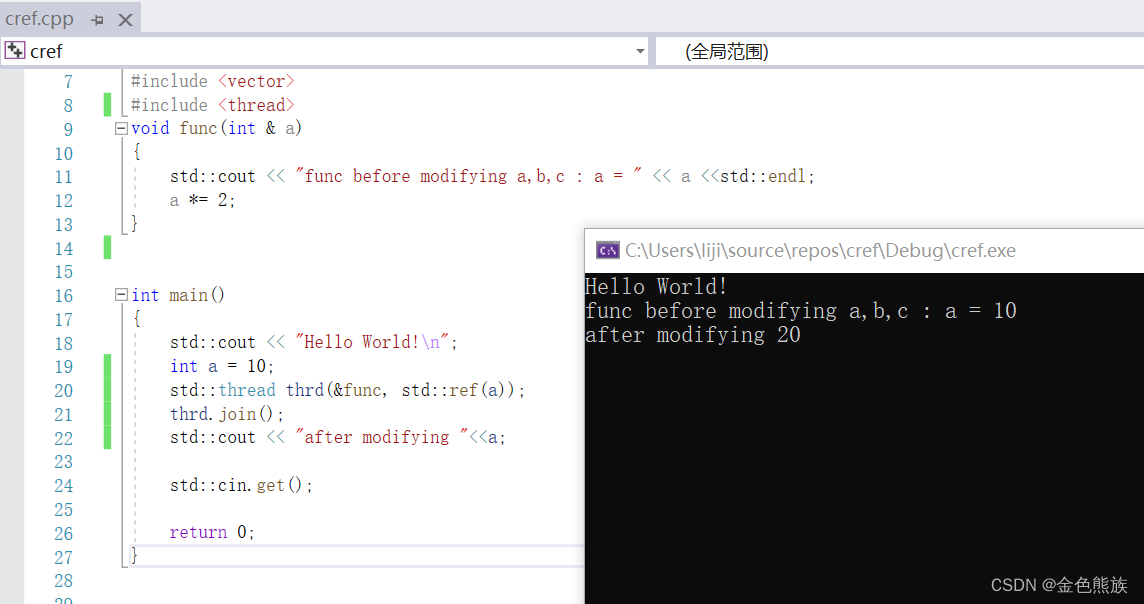This screenshot has height=604, width=1144.
Task: Close the cref.cpp tab
Action: click(124, 18)
